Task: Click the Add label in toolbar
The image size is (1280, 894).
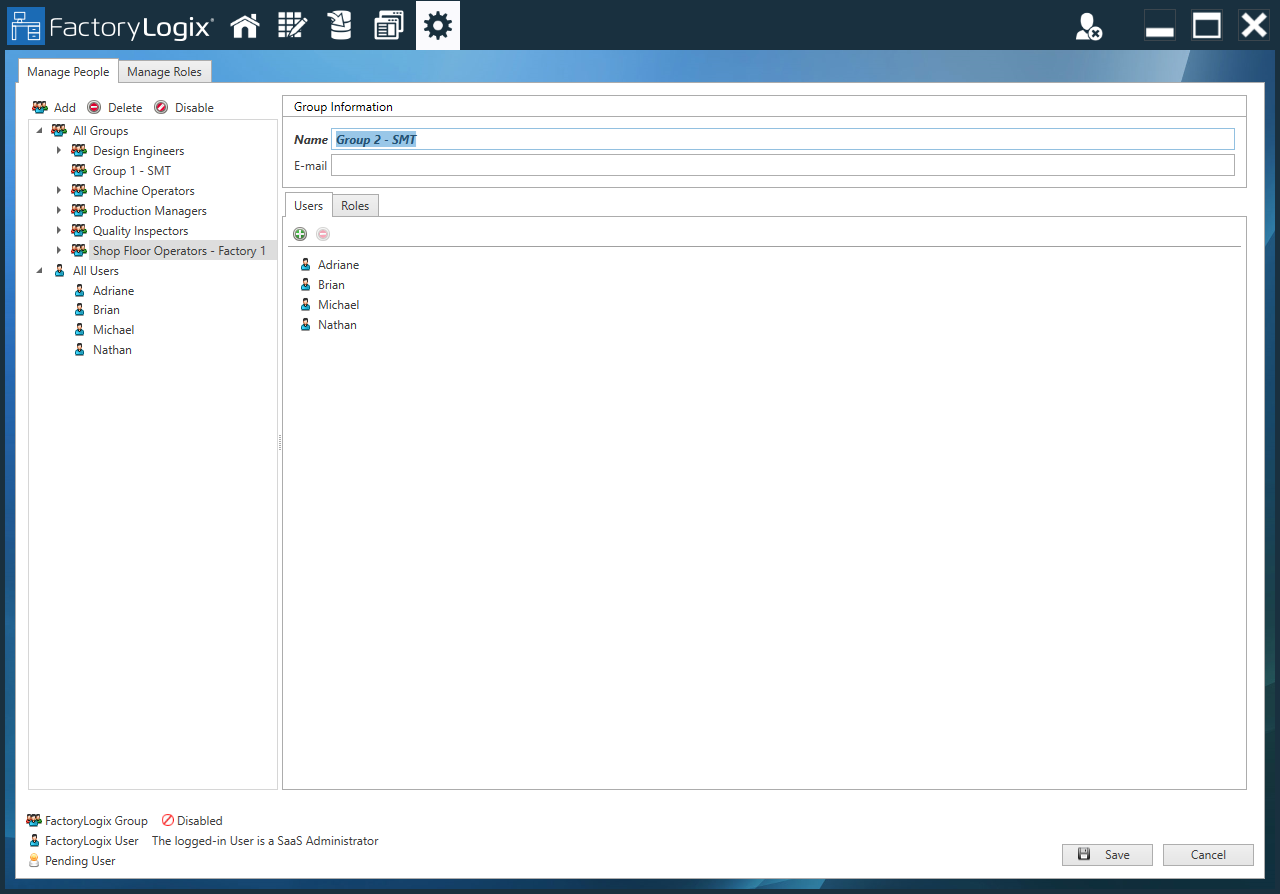Action: coord(65,108)
